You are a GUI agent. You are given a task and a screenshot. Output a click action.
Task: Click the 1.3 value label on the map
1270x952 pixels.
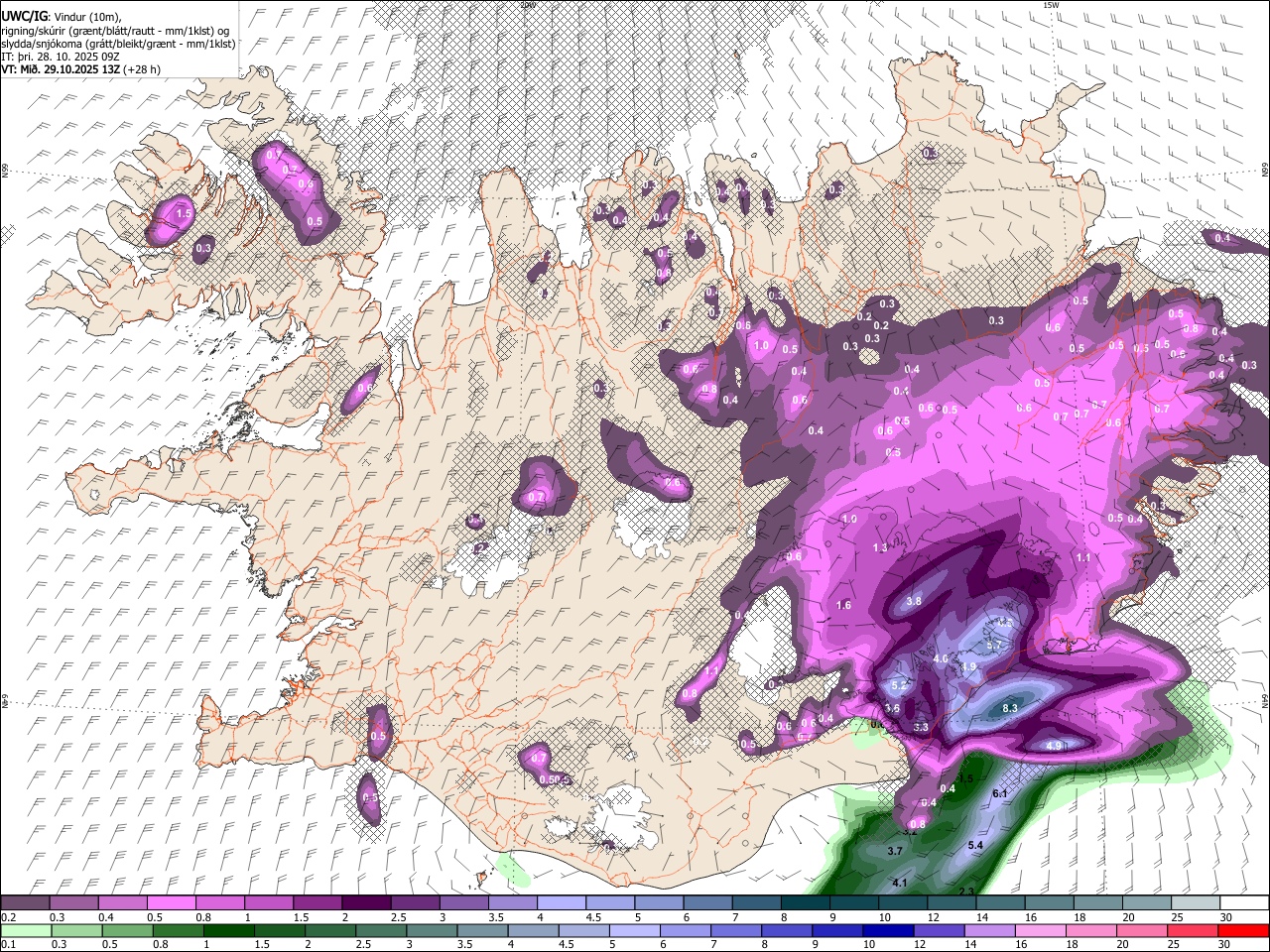coord(879,548)
